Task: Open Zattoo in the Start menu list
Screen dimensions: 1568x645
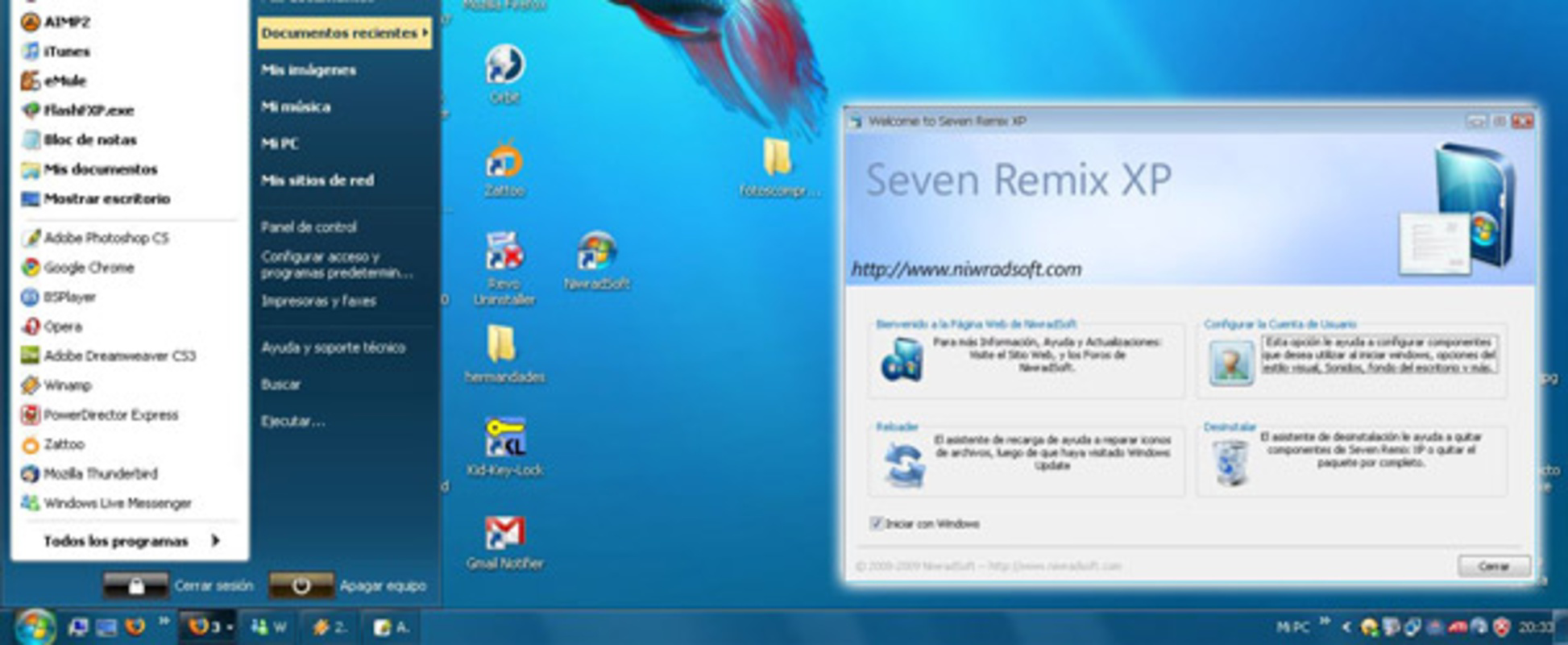Action: point(52,444)
